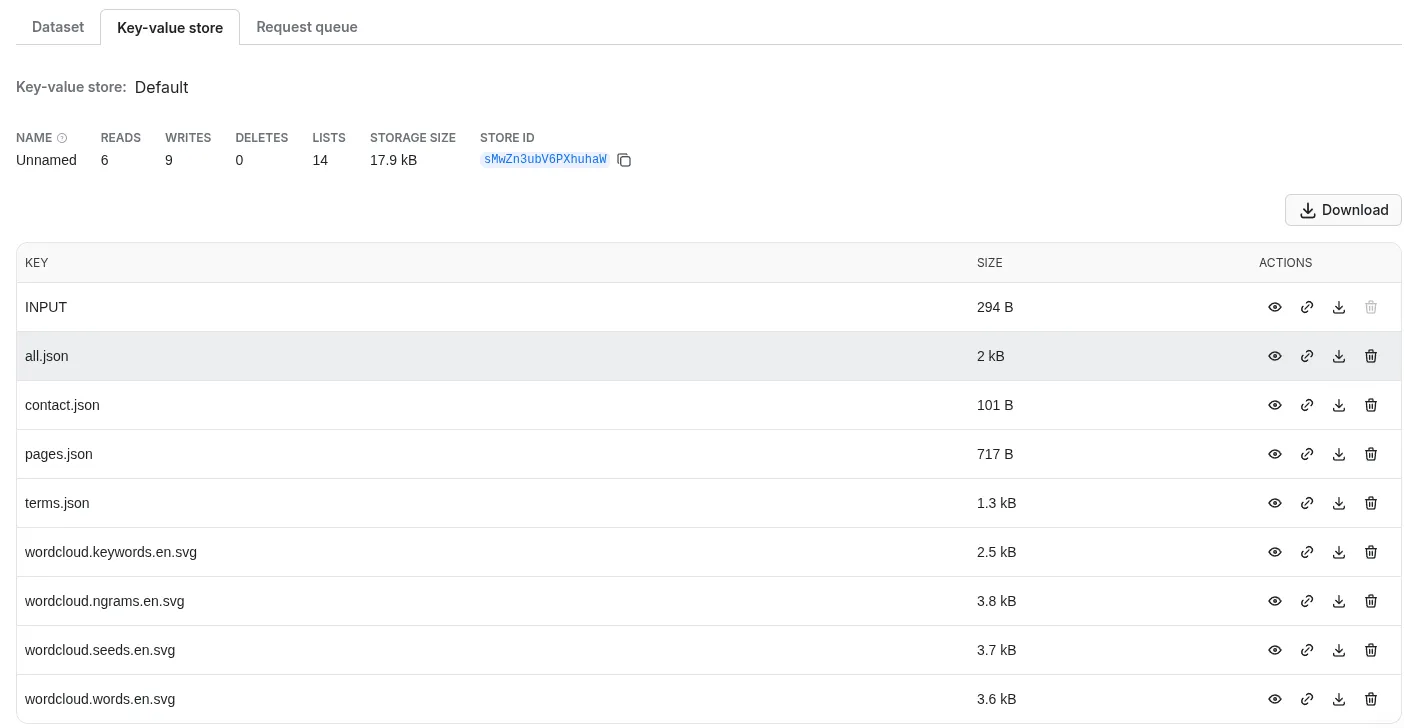Screen dimensions: 1404x728
Task: Copy the store ID to clipboard
Action: 624,160
